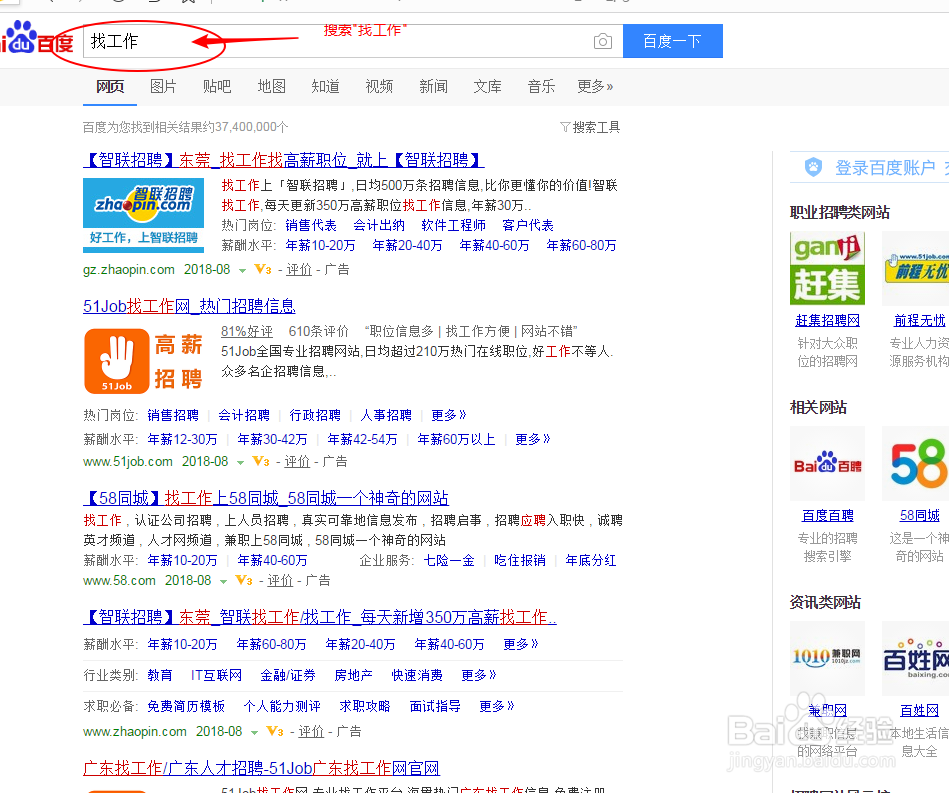Click the 软件工程师 hot position link
The height and width of the screenshot is (793, 949).
point(453,226)
